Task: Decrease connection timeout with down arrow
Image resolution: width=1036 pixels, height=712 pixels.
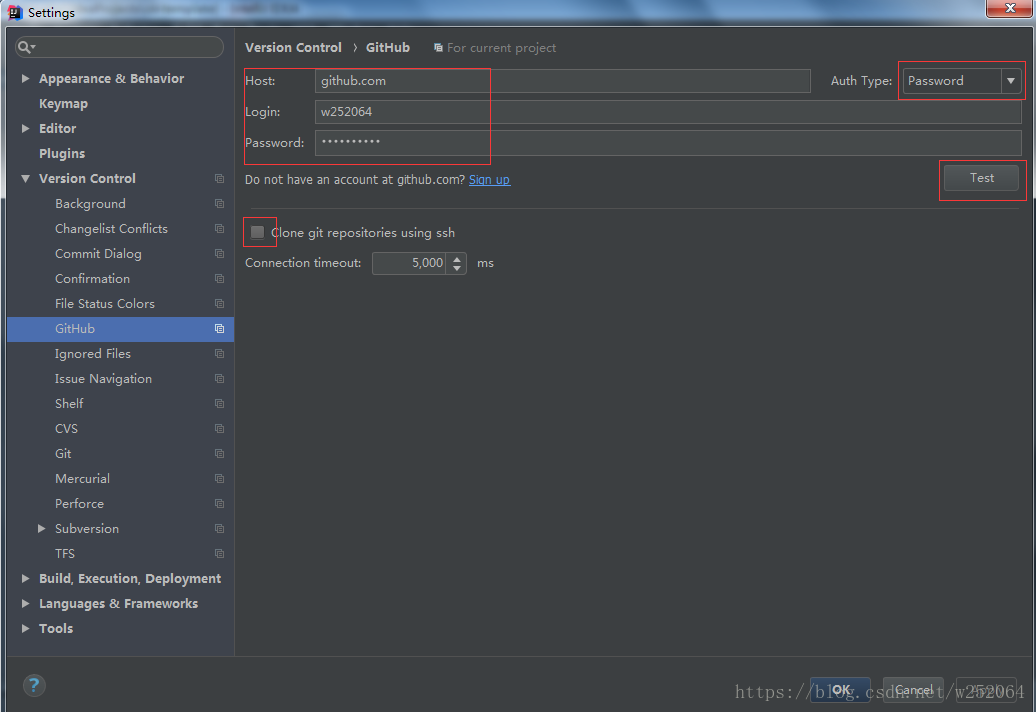Action: (x=457, y=268)
